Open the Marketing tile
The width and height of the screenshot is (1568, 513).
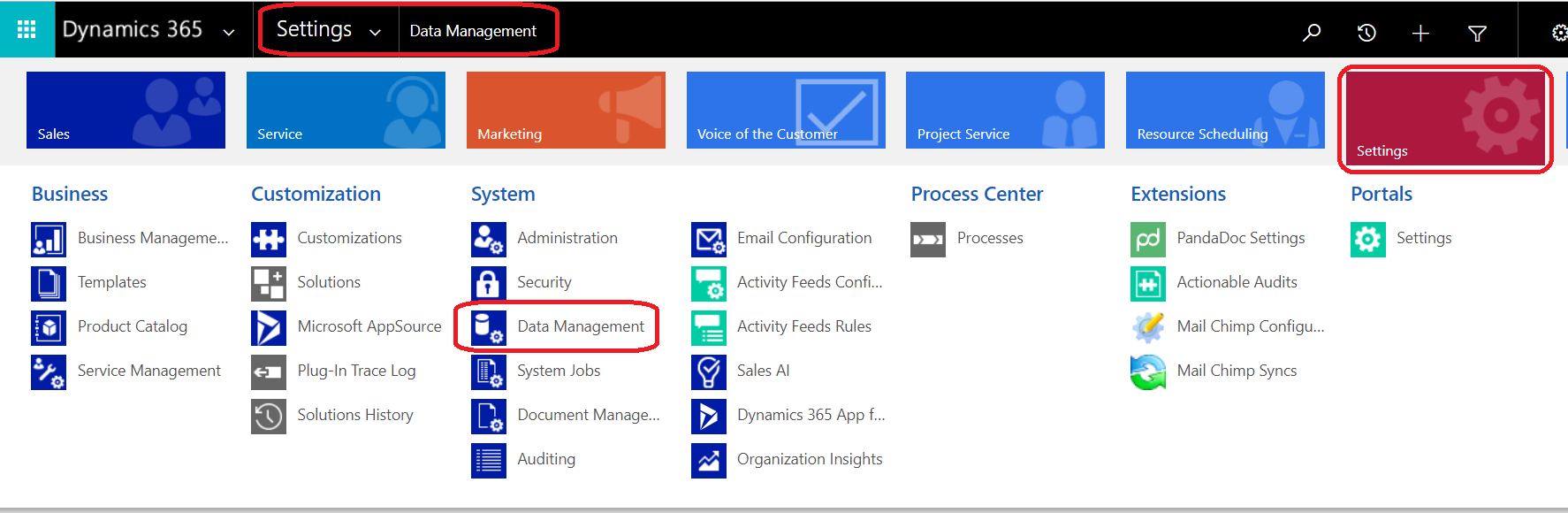[566, 110]
